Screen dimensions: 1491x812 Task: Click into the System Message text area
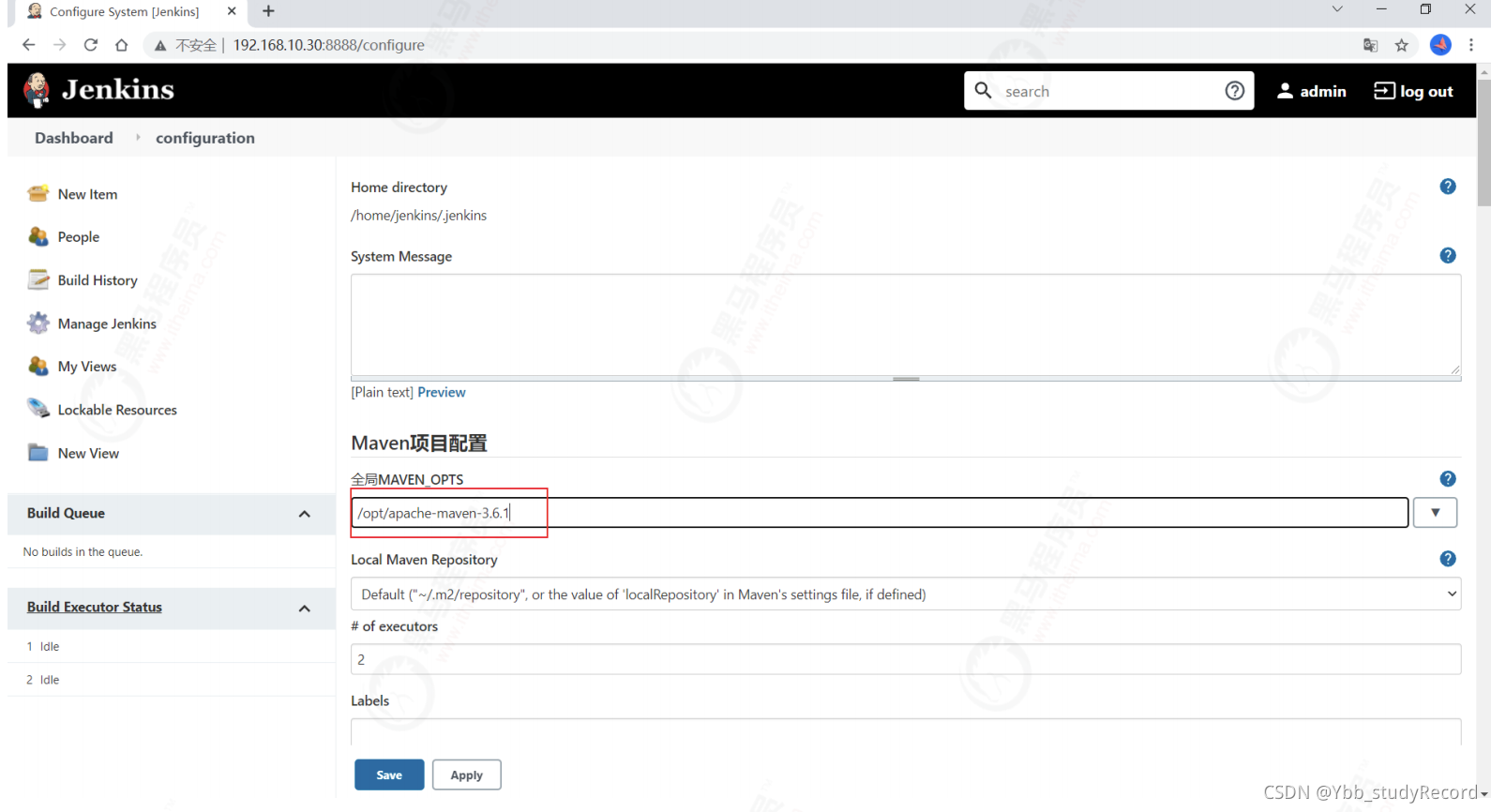pos(906,325)
